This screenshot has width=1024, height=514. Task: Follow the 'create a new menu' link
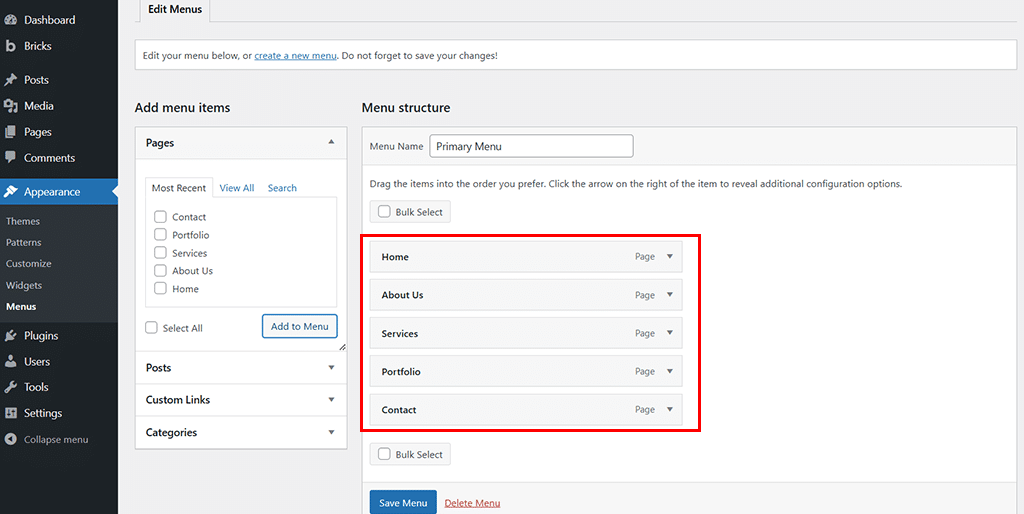point(295,56)
